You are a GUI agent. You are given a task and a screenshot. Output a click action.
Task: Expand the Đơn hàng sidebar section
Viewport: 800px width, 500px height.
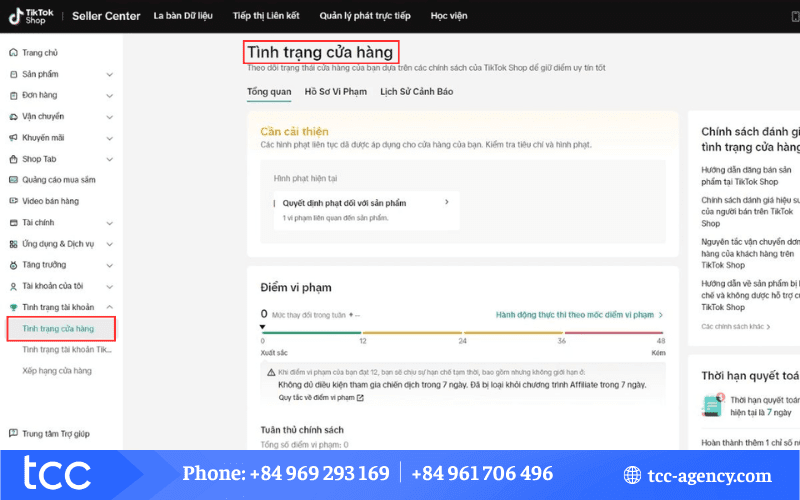click(x=109, y=95)
